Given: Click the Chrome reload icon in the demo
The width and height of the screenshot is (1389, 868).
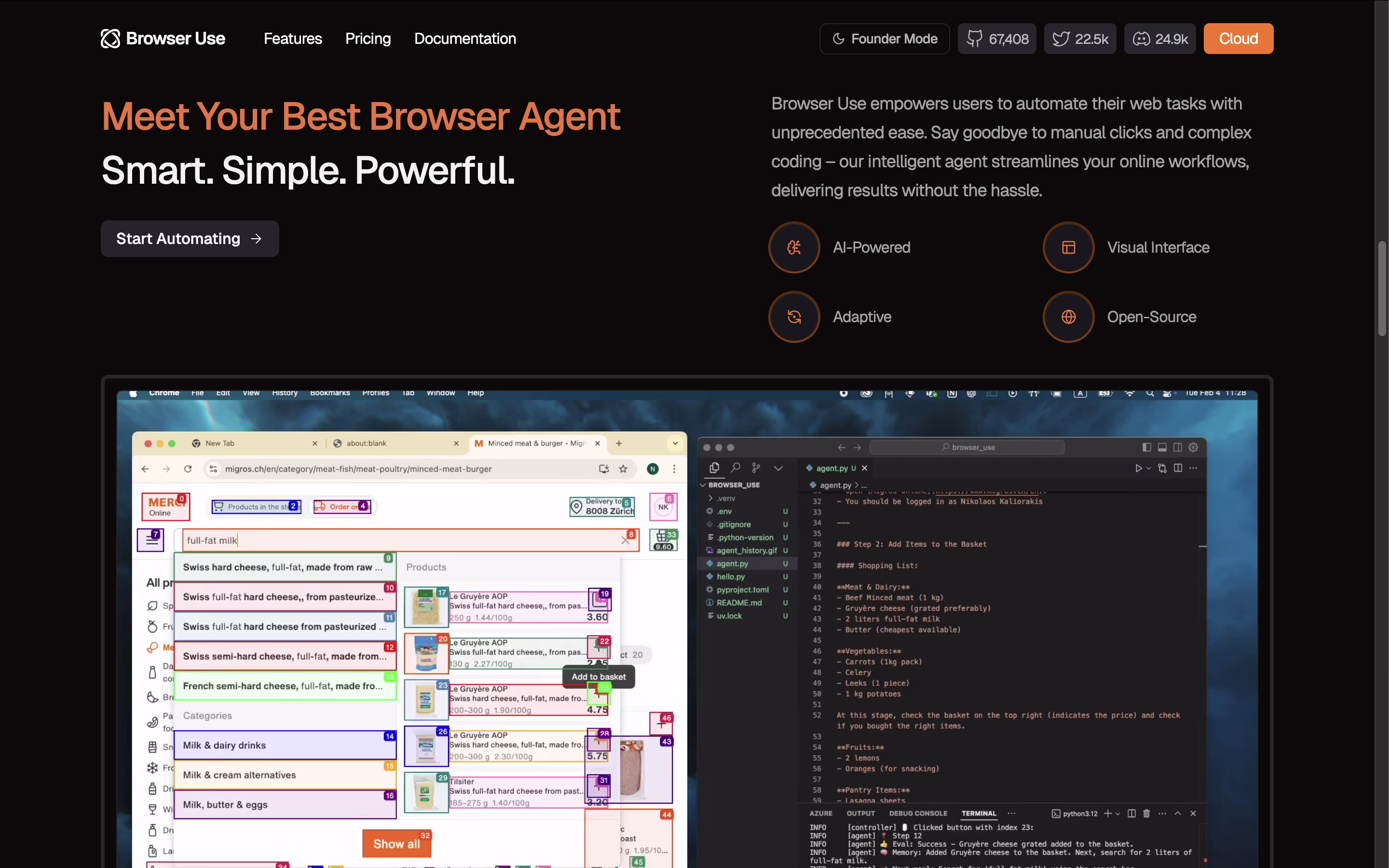Looking at the screenshot, I should pyautogui.click(x=188, y=469).
